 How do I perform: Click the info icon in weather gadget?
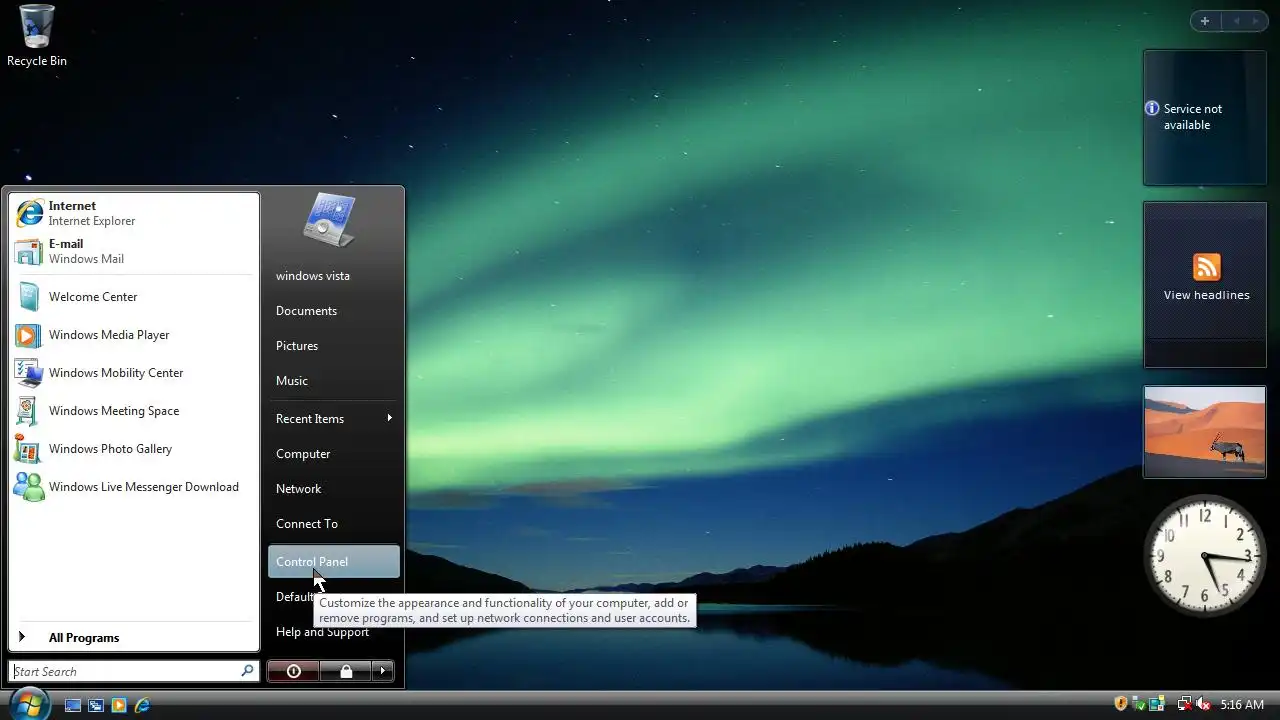(1152, 108)
